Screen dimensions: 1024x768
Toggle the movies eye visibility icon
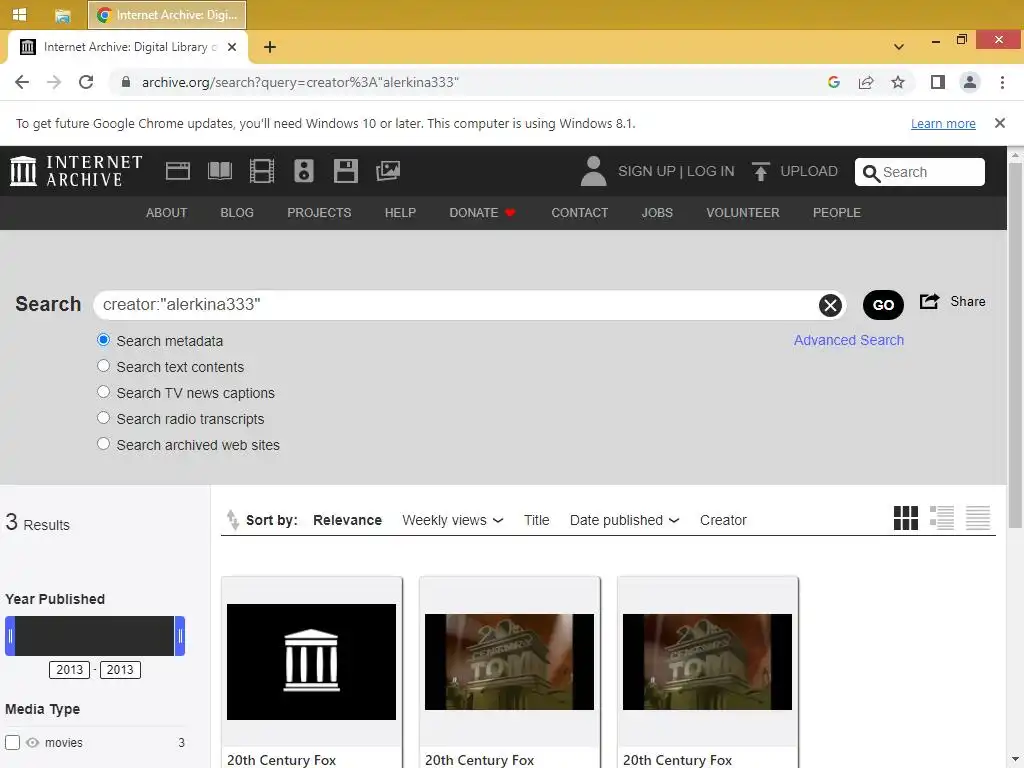click(32, 743)
